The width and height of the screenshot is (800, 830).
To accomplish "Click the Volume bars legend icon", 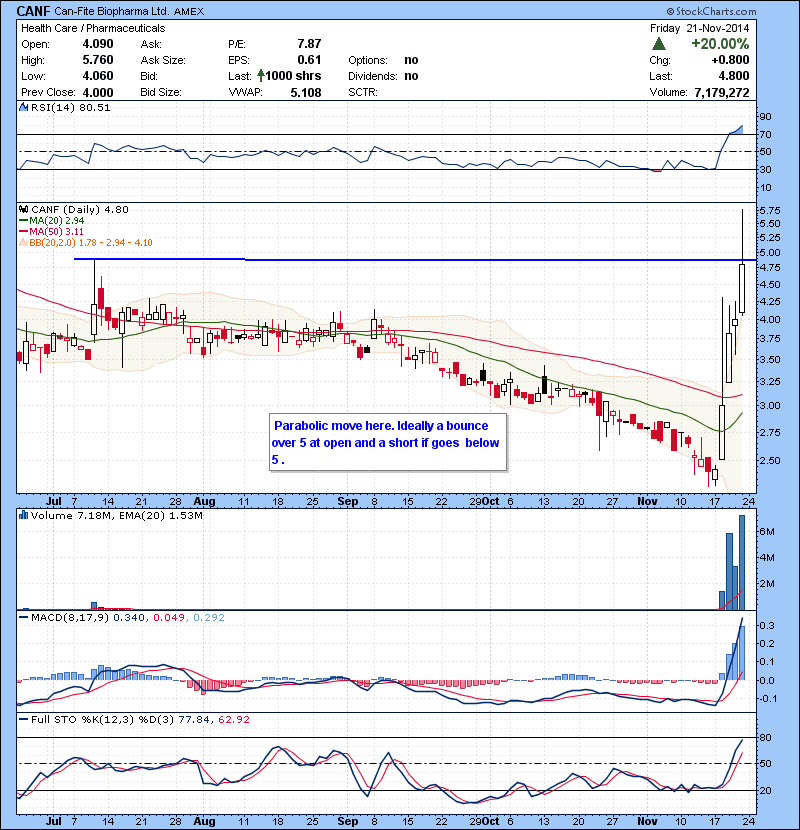I will [x=23, y=515].
